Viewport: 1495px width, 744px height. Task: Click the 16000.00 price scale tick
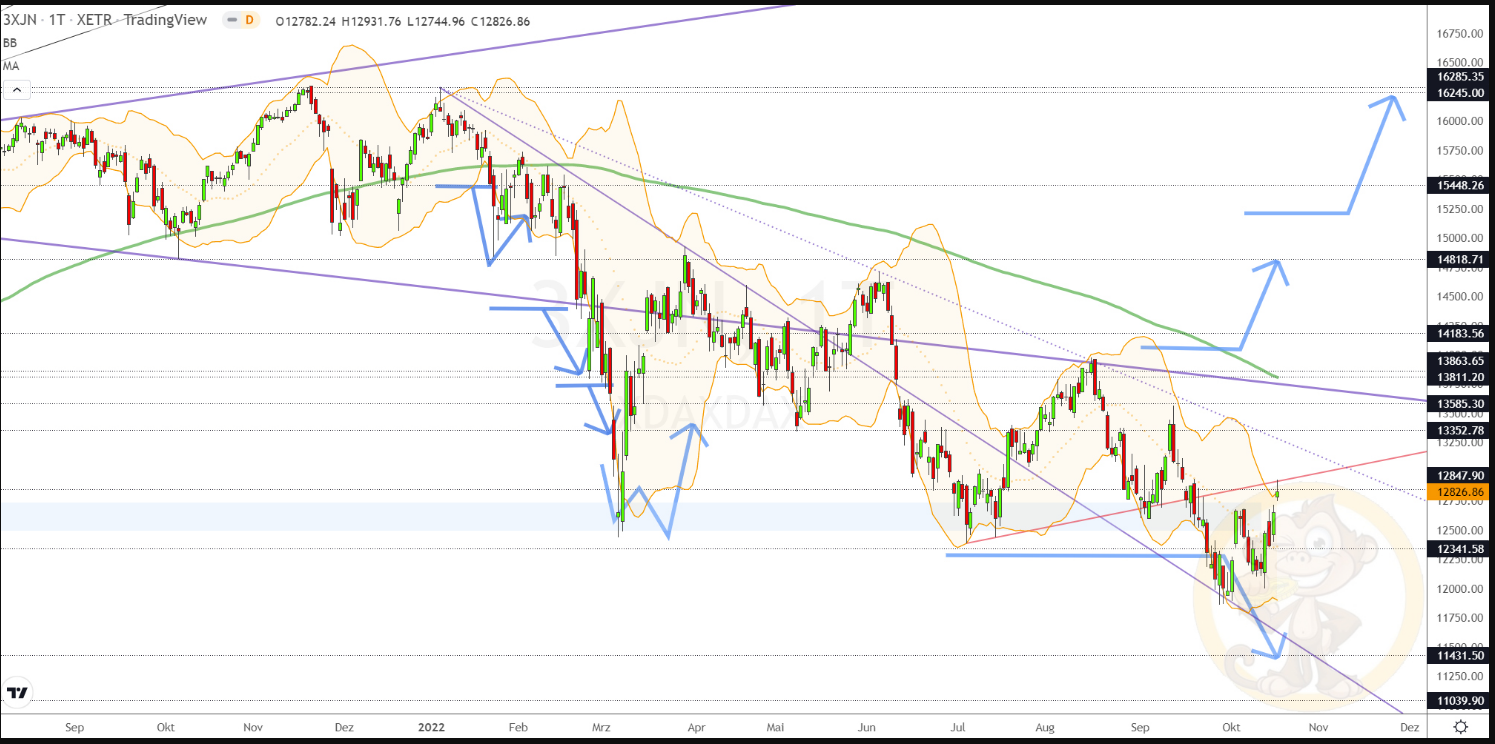(1460, 121)
